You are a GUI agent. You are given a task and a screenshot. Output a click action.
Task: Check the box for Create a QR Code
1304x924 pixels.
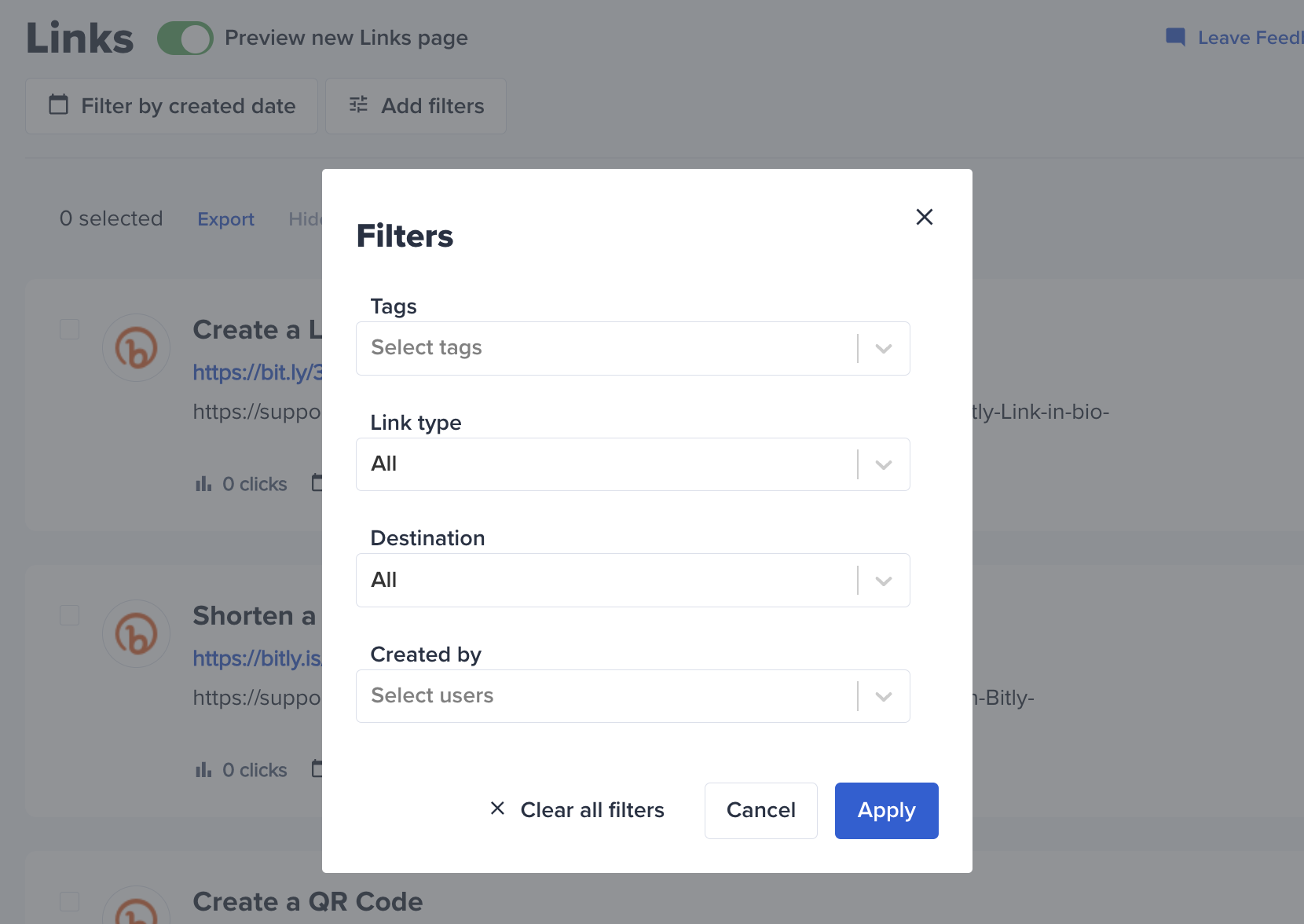(70, 901)
